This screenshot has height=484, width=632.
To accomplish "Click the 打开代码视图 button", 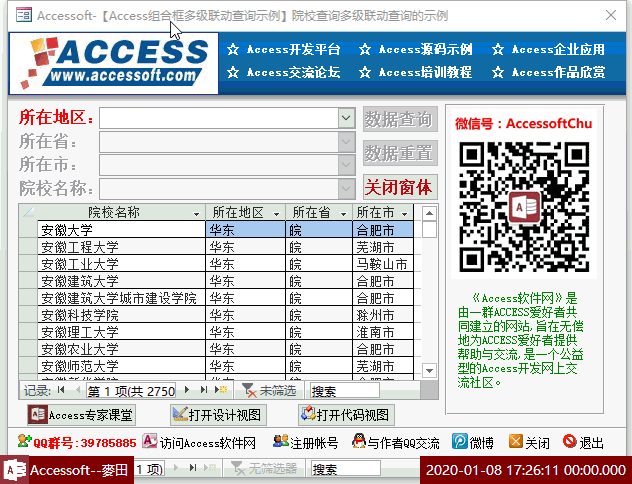I will click(x=346, y=415).
